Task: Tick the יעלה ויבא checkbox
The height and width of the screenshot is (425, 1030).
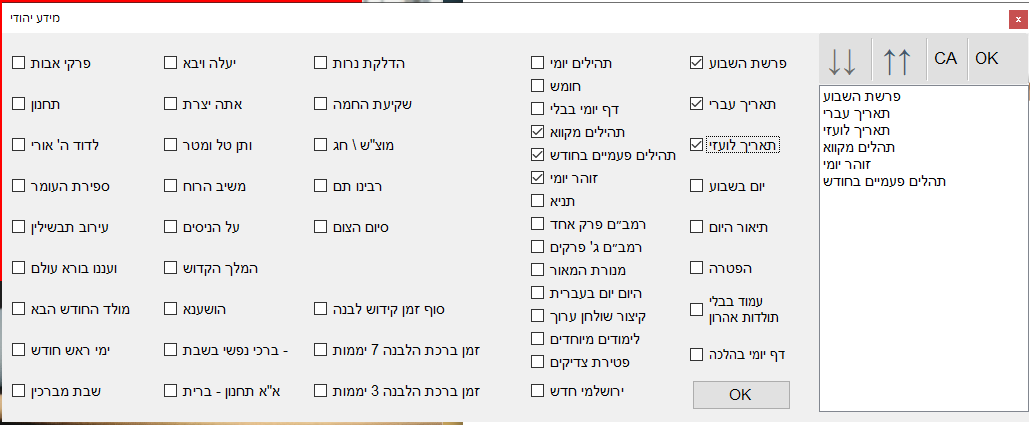Action: (170, 63)
